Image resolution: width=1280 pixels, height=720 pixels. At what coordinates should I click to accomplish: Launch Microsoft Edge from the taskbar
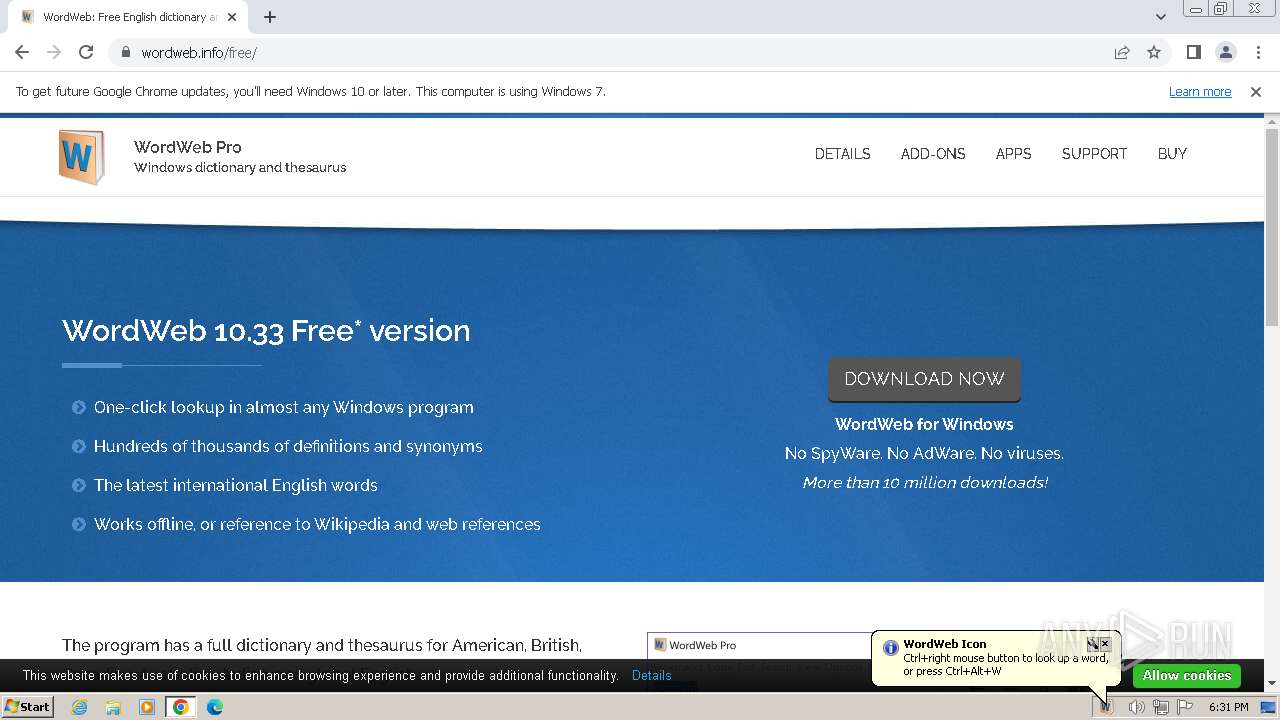(x=215, y=707)
